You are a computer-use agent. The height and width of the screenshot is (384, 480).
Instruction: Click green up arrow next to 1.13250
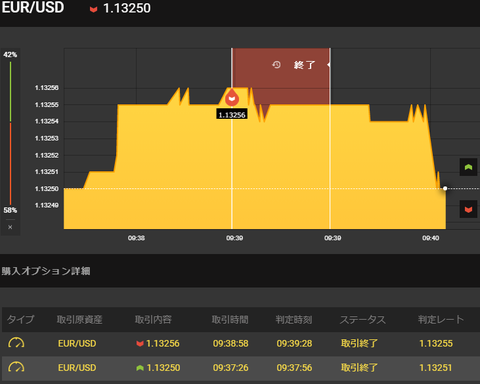pyautogui.click(x=140, y=368)
